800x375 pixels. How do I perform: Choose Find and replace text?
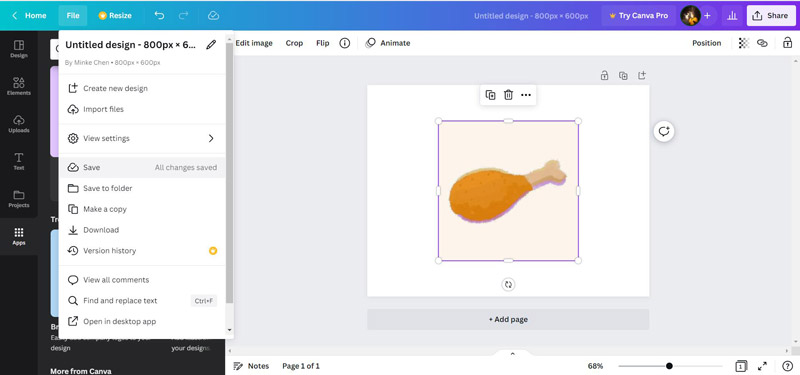(x=142, y=301)
